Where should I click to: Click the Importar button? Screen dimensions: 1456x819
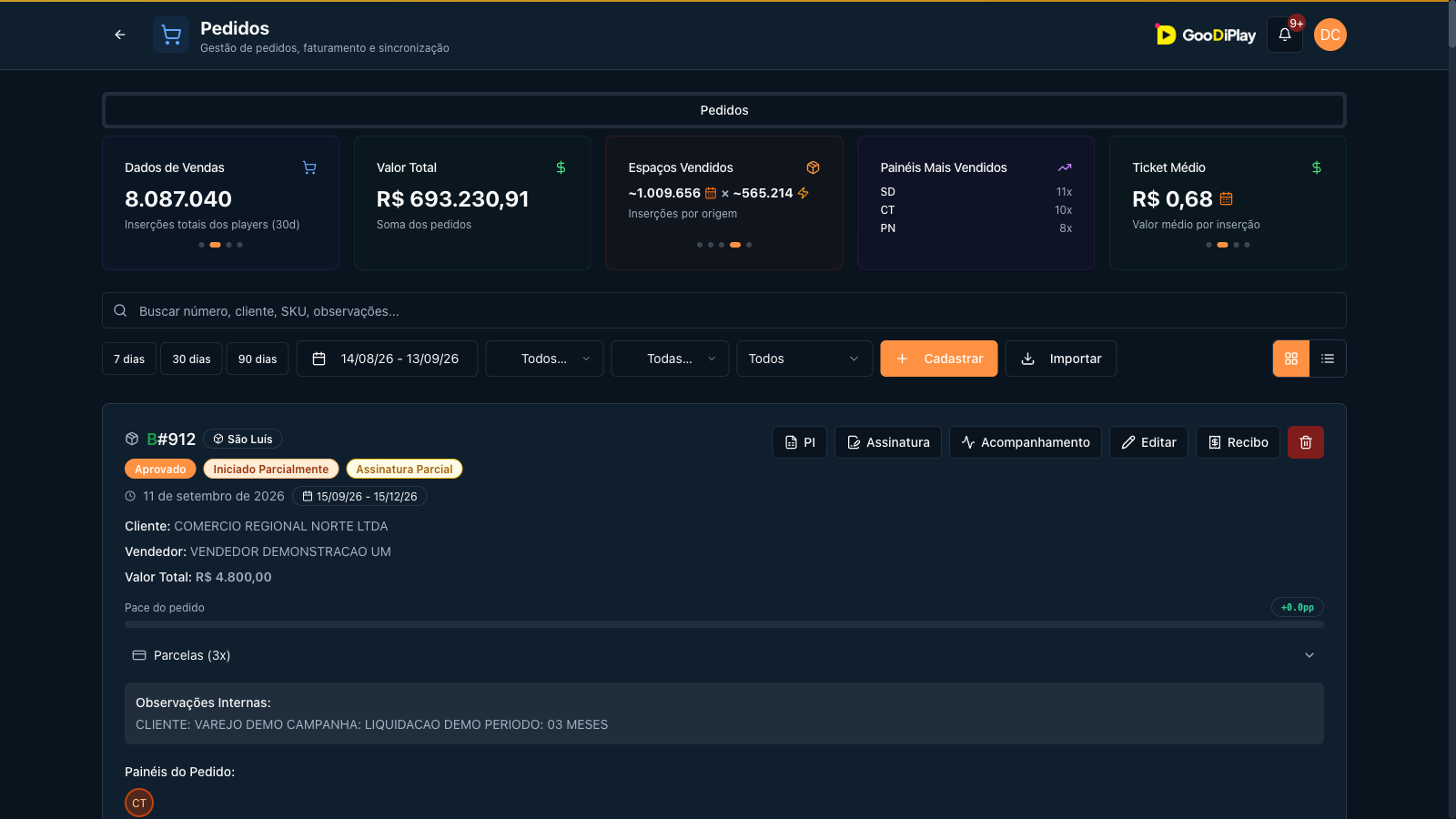pos(1061,359)
